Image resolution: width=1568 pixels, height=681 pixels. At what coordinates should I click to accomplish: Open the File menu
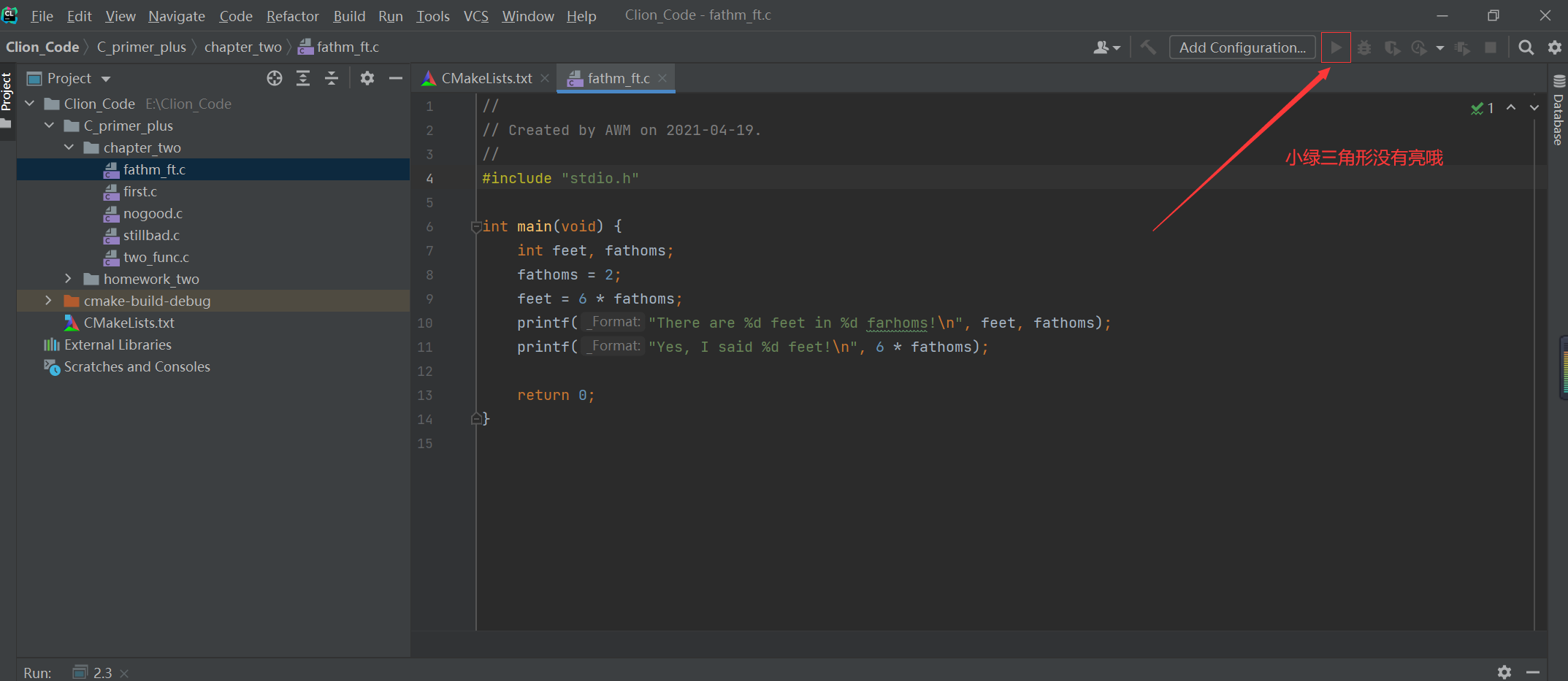(42, 15)
